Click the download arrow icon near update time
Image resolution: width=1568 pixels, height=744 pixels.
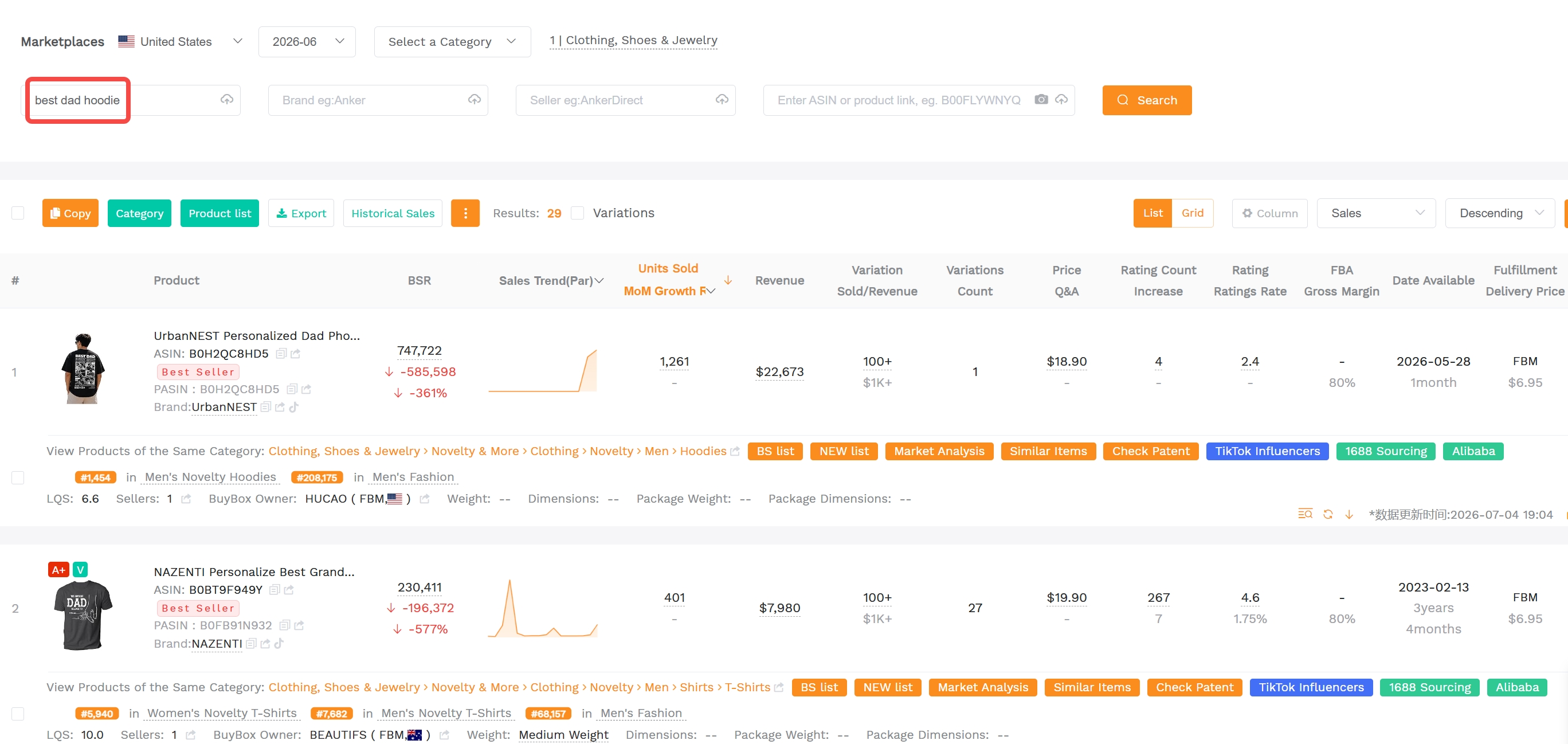click(x=1349, y=515)
